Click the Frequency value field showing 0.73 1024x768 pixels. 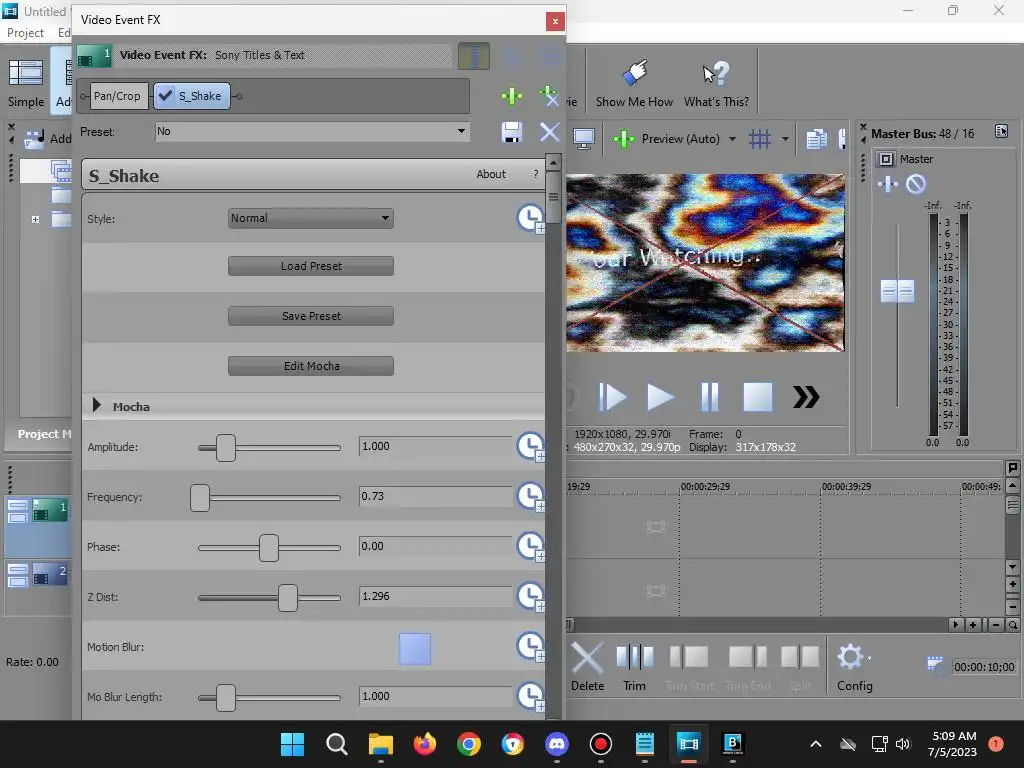click(x=436, y=496)
